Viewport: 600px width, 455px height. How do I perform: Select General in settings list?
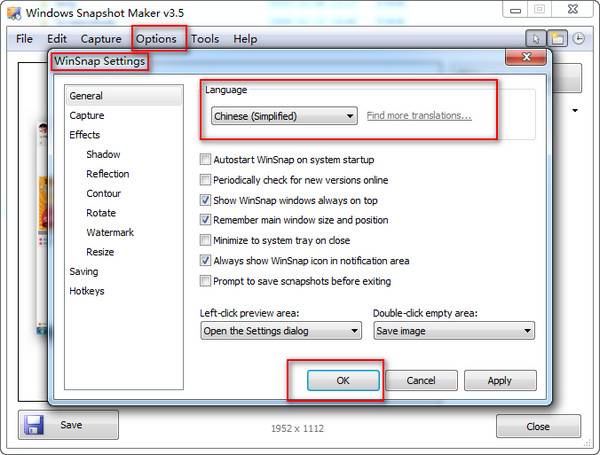click(124, 95)
